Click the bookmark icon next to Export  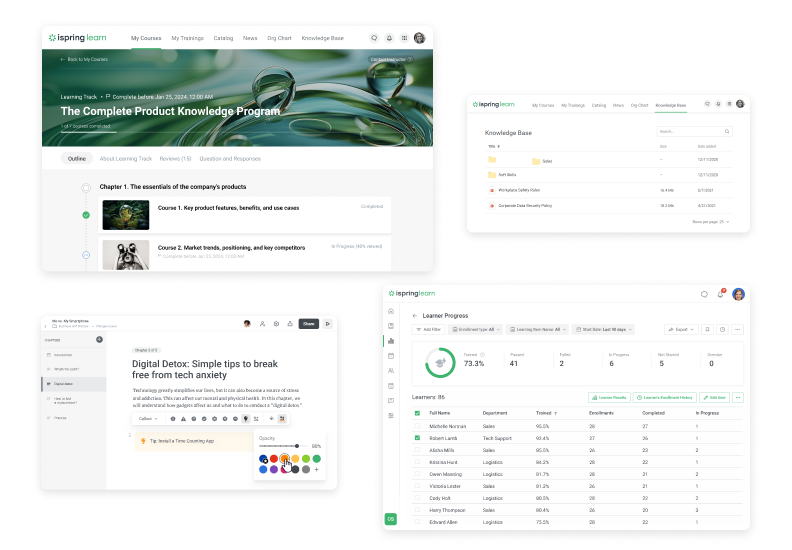pyautogui.click(x=707, y=329)
